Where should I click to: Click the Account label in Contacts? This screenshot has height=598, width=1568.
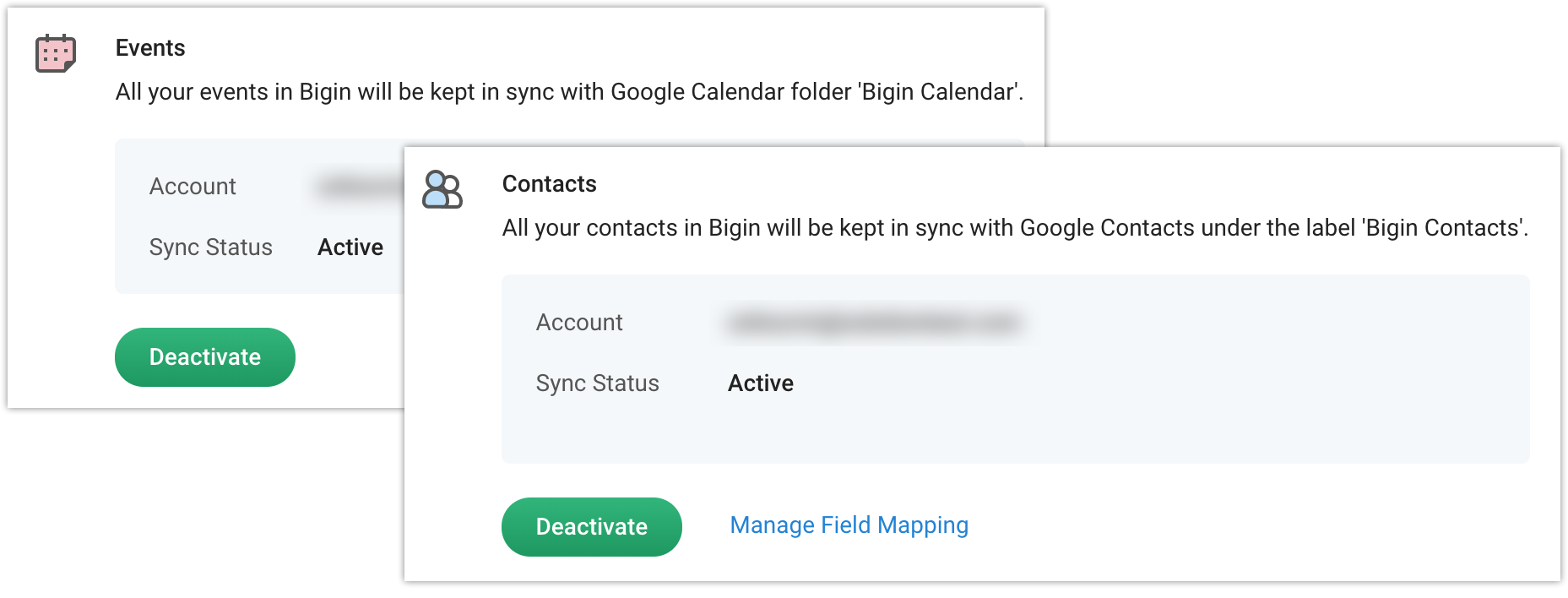[579, 323]
